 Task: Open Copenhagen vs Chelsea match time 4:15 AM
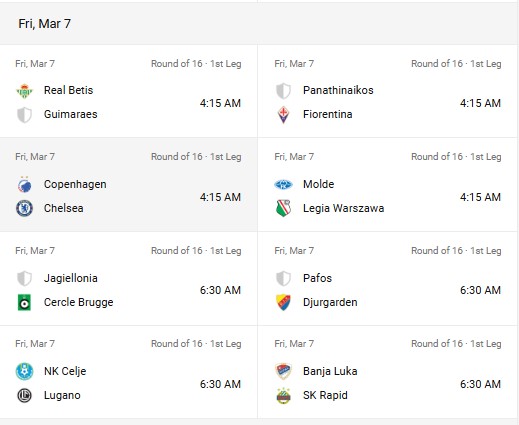point(220,197)
